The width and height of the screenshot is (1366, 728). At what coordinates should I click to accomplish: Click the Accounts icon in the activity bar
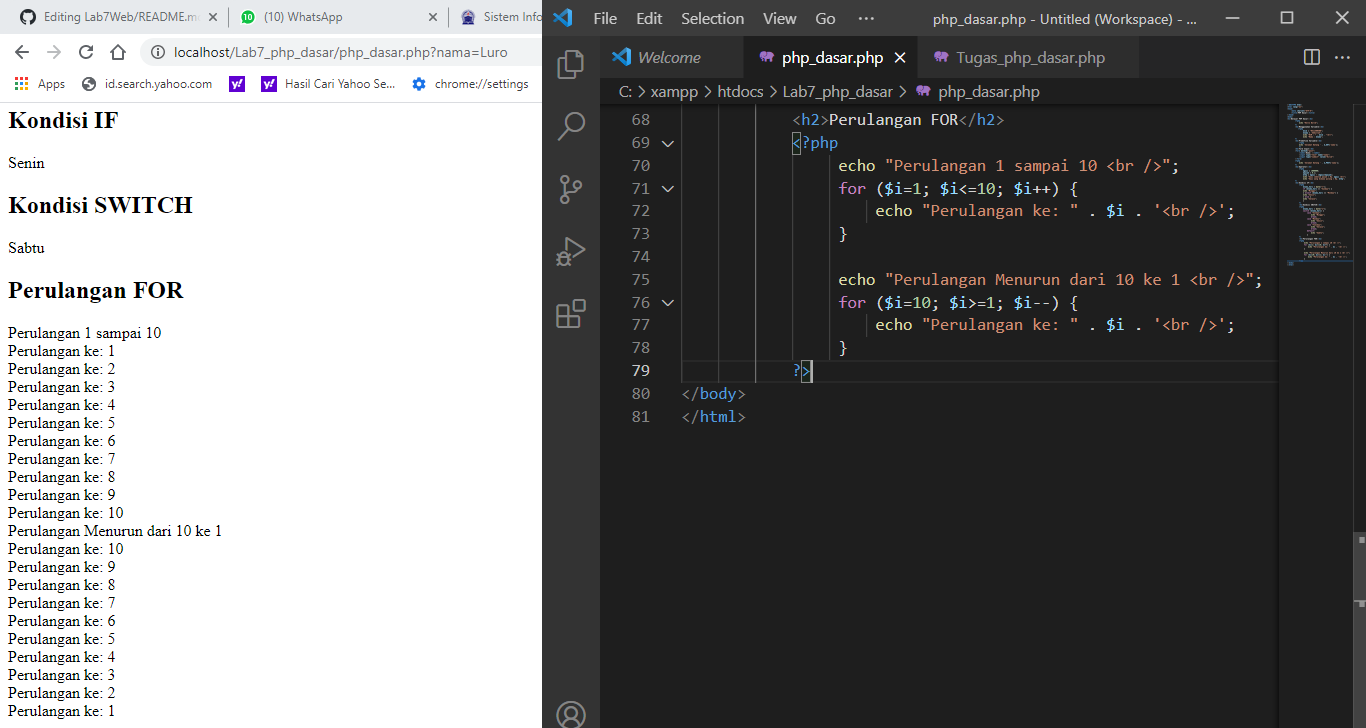click(570, 714)
